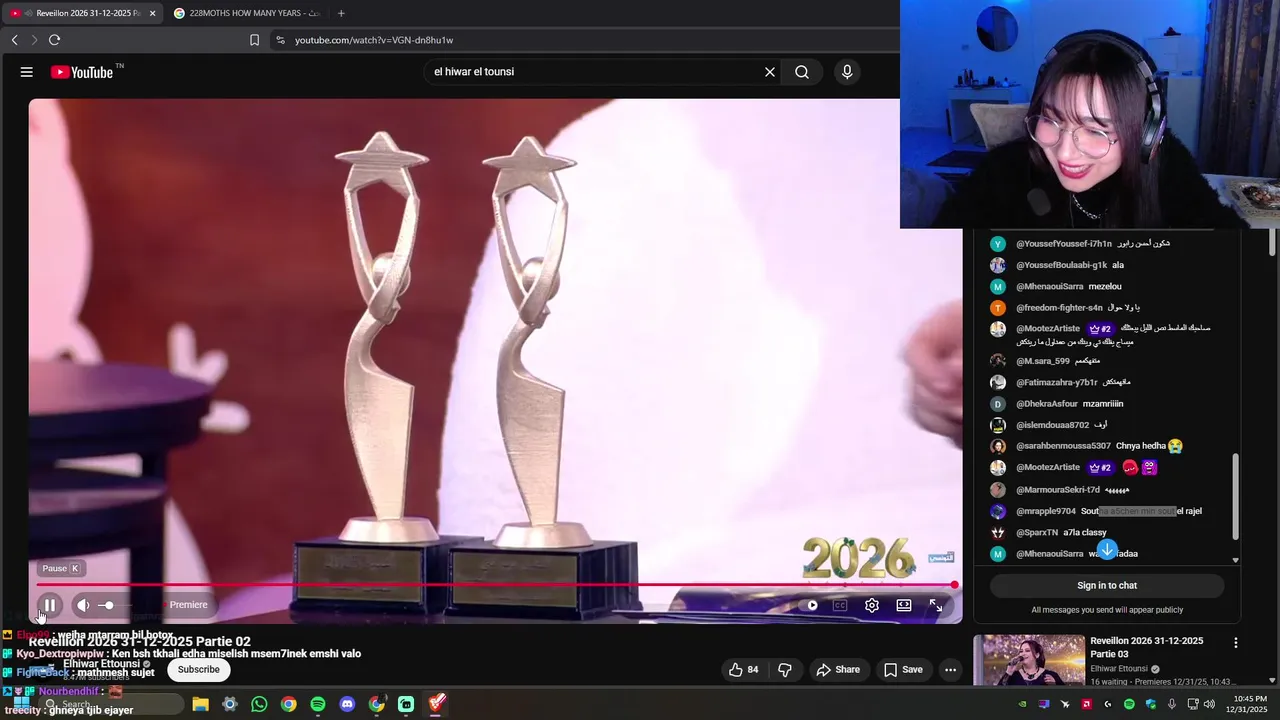Screen dimensions: 1280x720
Task: Open the player settings gear
Action: click(x=872, y=605)
